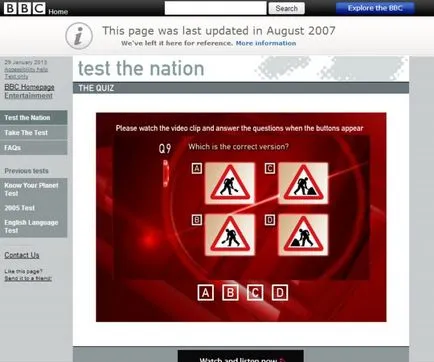
Task: Click the Q9 question number
Action: point(165,149)
